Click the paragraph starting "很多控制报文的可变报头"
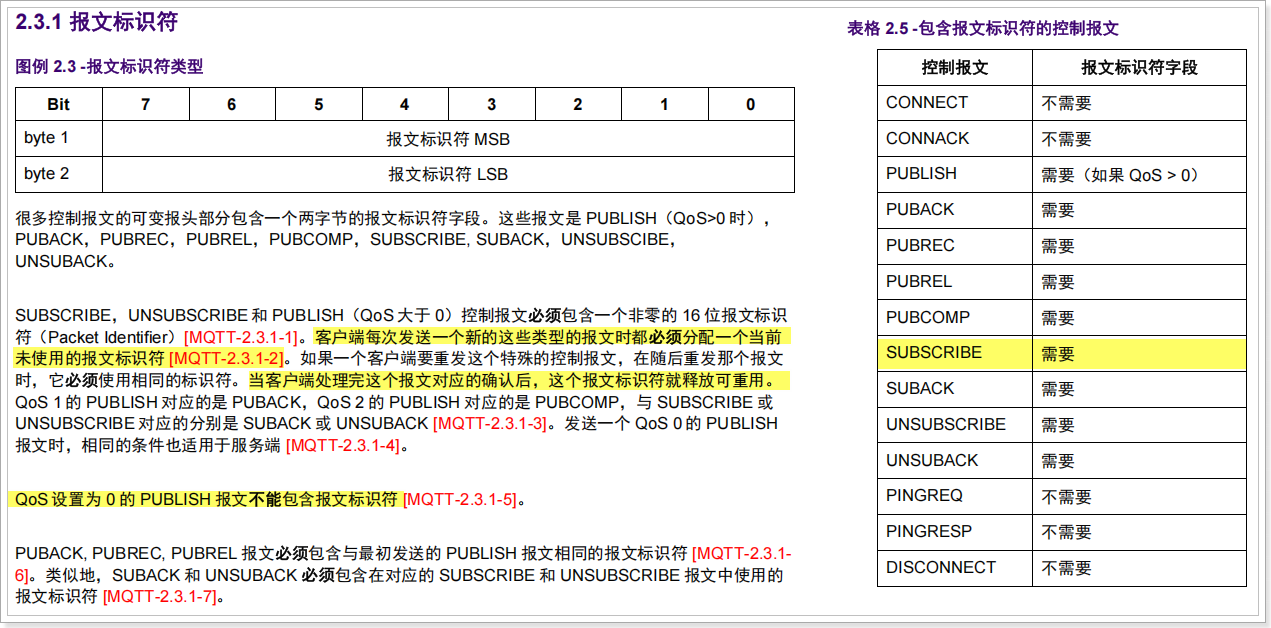 click(395, 239)
